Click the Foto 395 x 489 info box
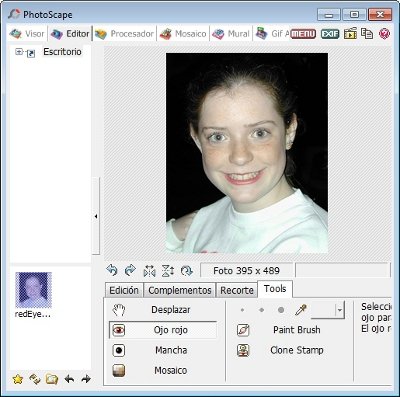 pos(247,270)
